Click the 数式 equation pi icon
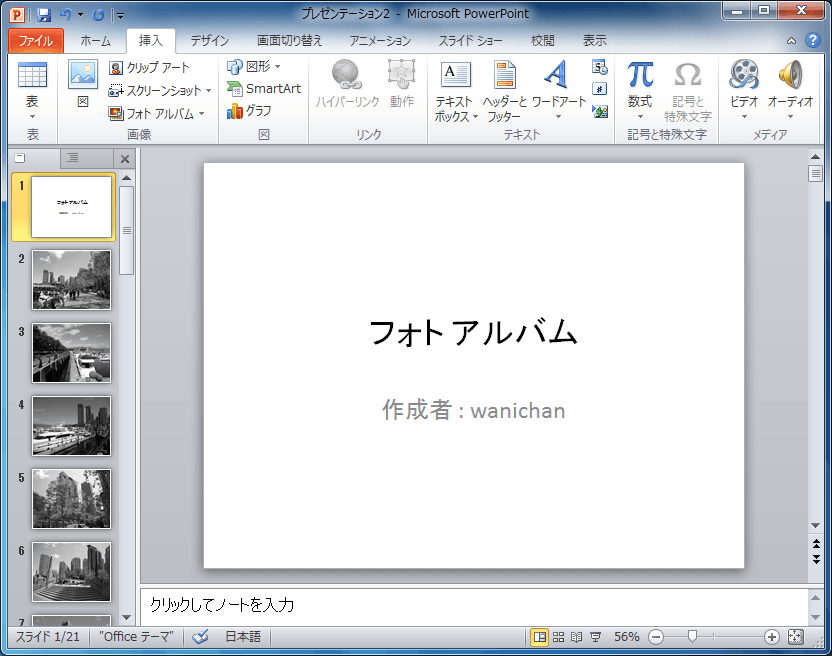Viewport: 832px width, 656px height. (x=640, y=74)
